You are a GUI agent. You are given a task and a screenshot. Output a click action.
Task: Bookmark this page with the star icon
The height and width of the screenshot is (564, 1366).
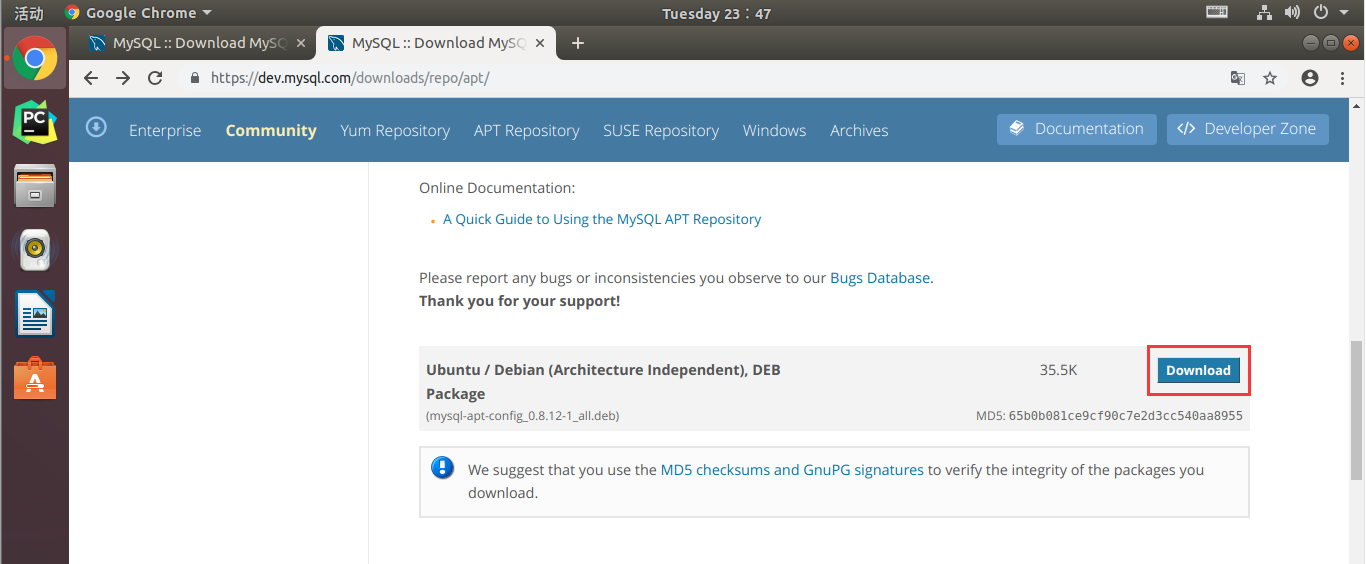pos(1270,78)
